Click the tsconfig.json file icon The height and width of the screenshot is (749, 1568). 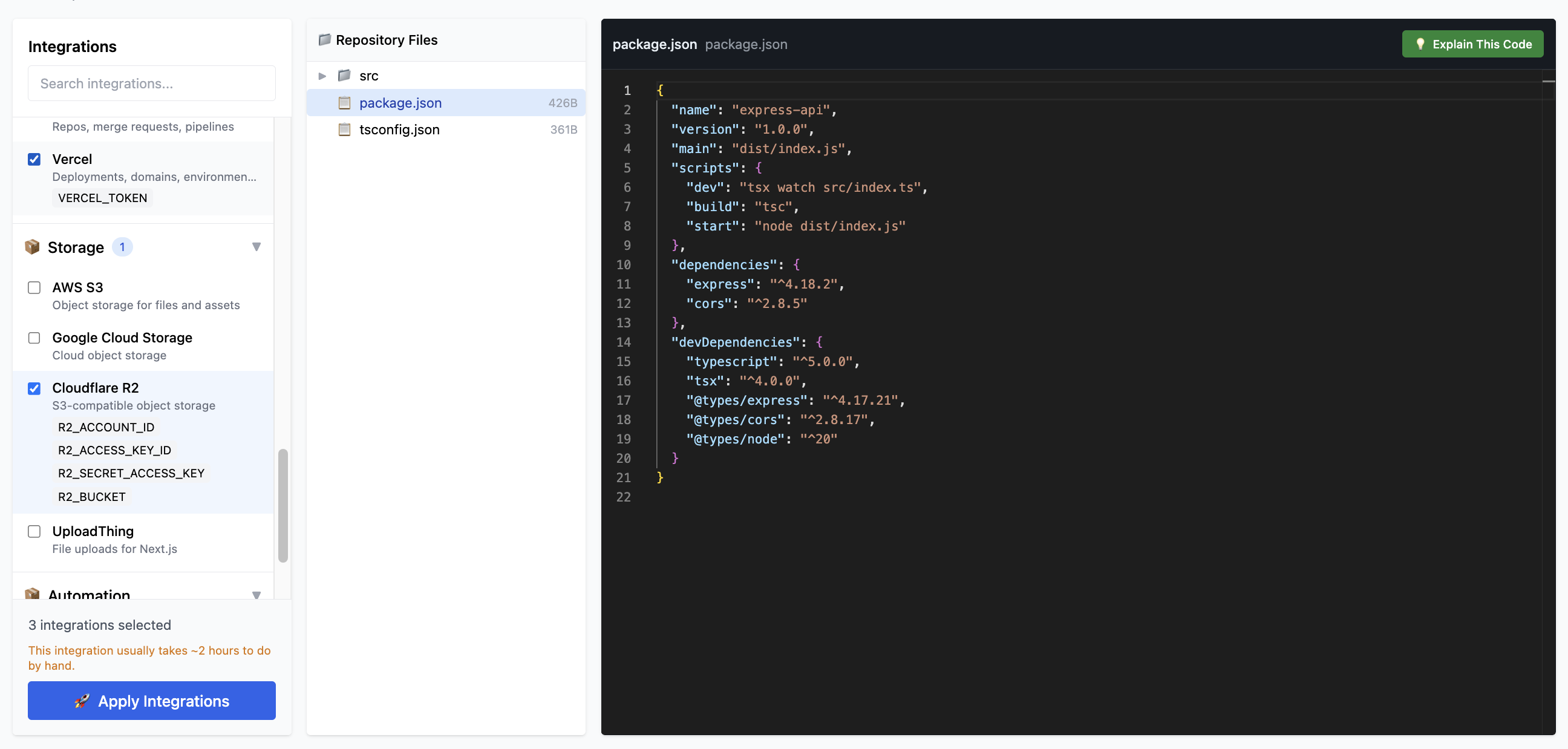pyautogui.click(x=345, y=129)
